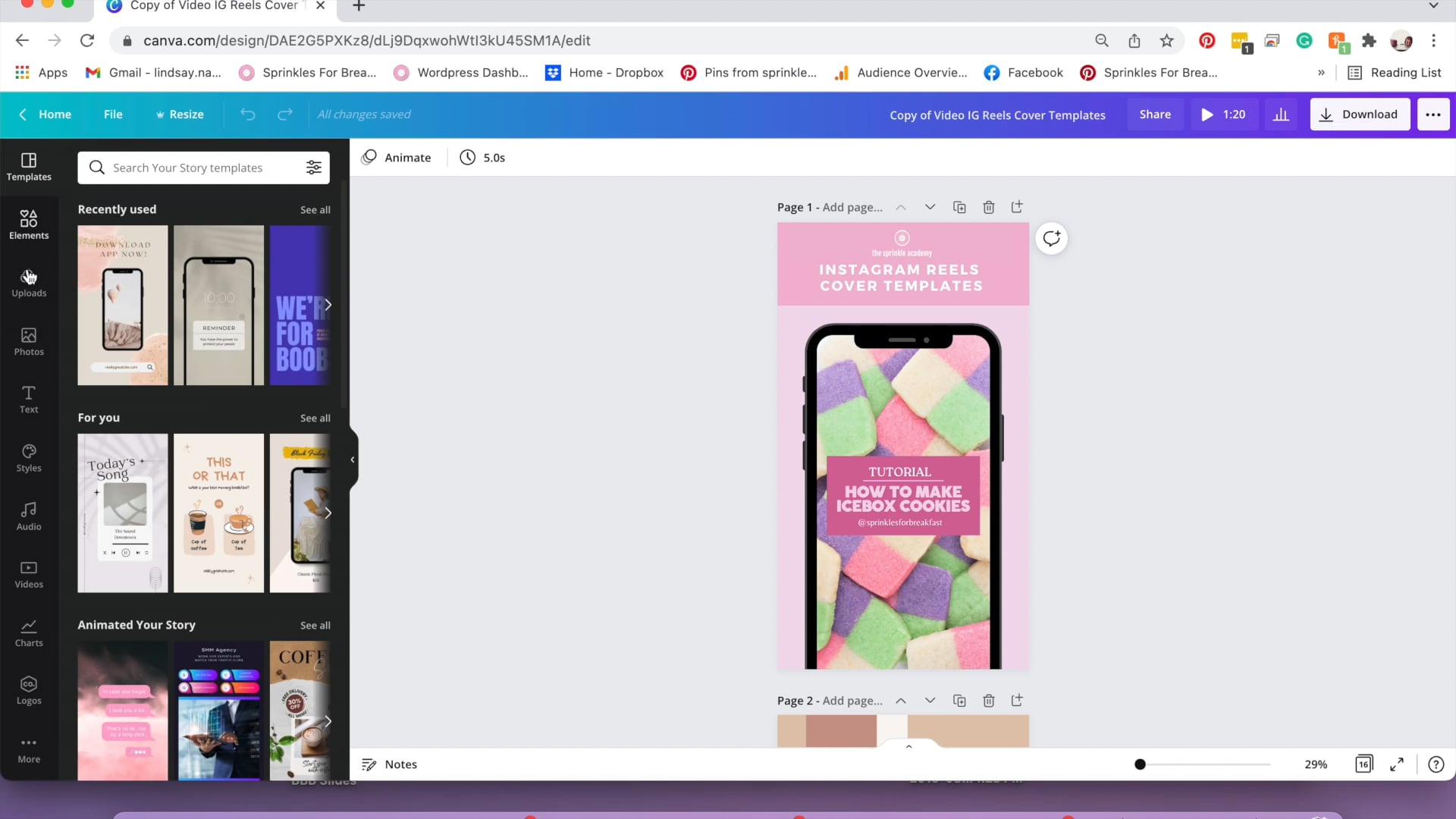Delete Page 1 with the trash icon
1456x819 pixels.
tap(988, 207)
